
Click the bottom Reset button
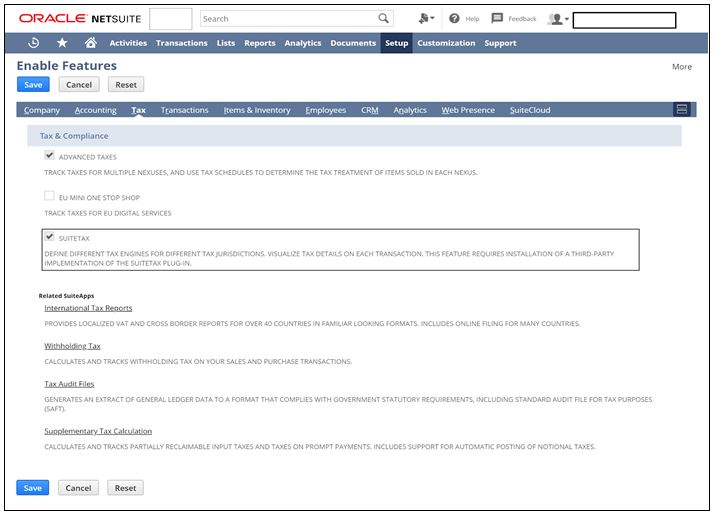coord(125,488)
